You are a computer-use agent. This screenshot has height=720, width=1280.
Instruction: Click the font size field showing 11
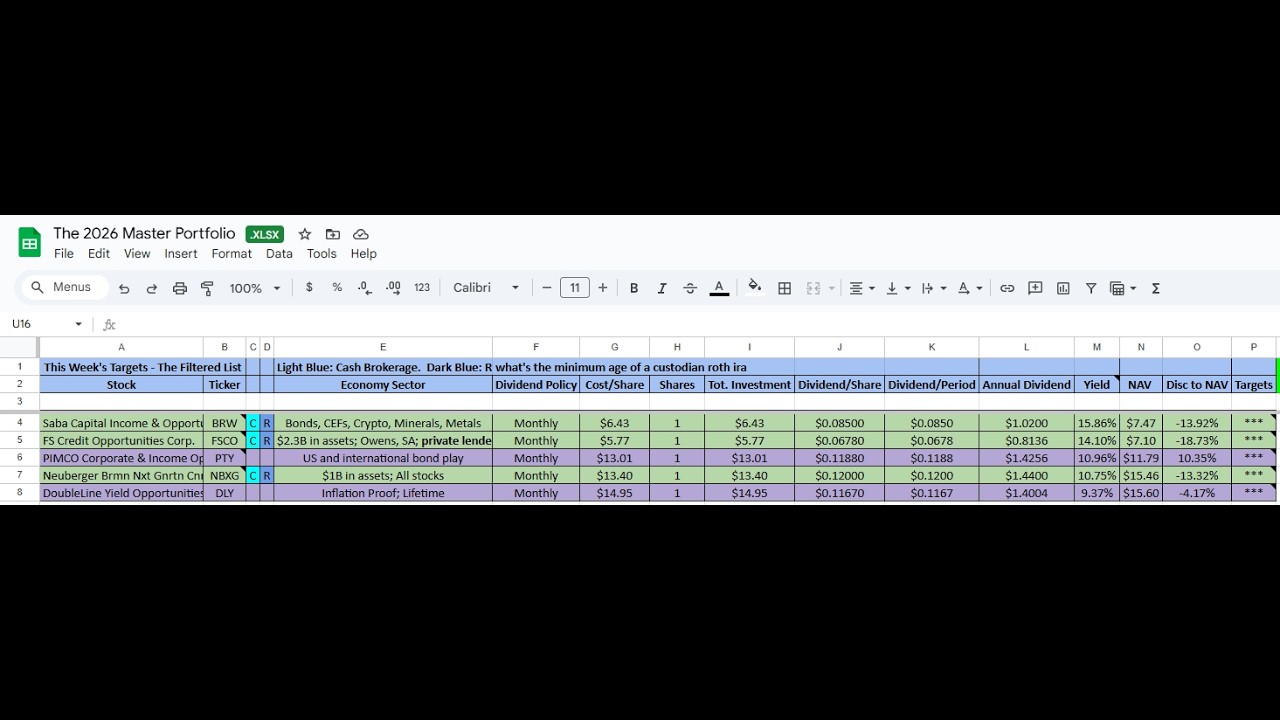click(575, 288)
